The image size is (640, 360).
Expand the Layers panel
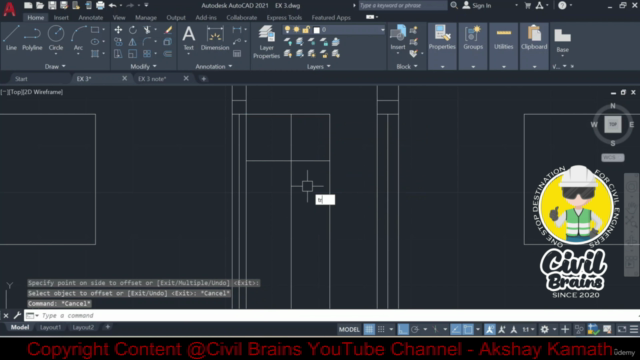tap(318, 66)
